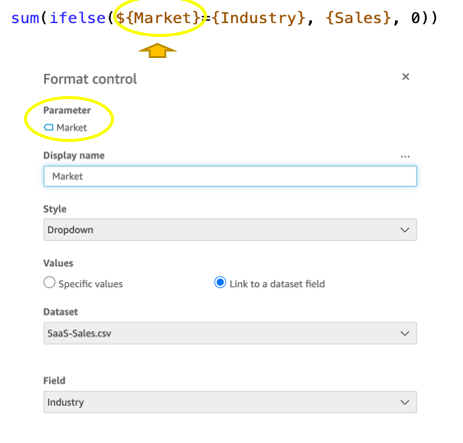This screenshot has height=443, width=463.
Task: Focus the Display name text field
Action: [x=230, y=176]
